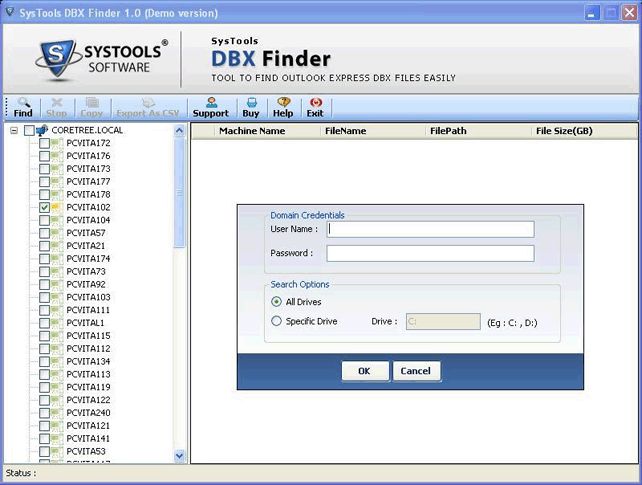Image resolution: width=642 pixels, height=485 pixels.
Task: Click the SysTools Software logo
Action: [x=102, y=59]
